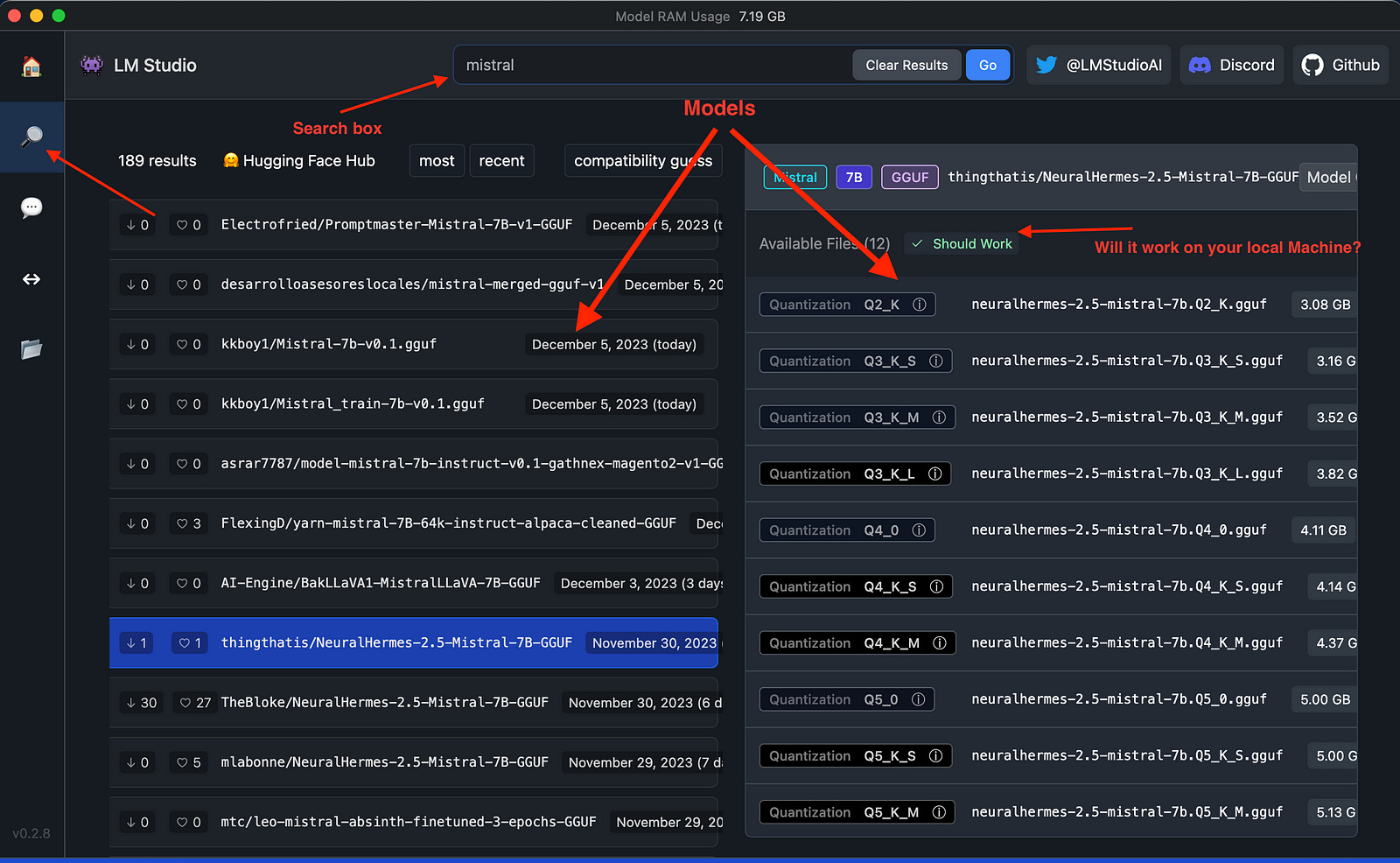The height and width of the screenshot is (863, 1400).
Task: Toggle the compatibility guess filter
Action: pos(642,160)
